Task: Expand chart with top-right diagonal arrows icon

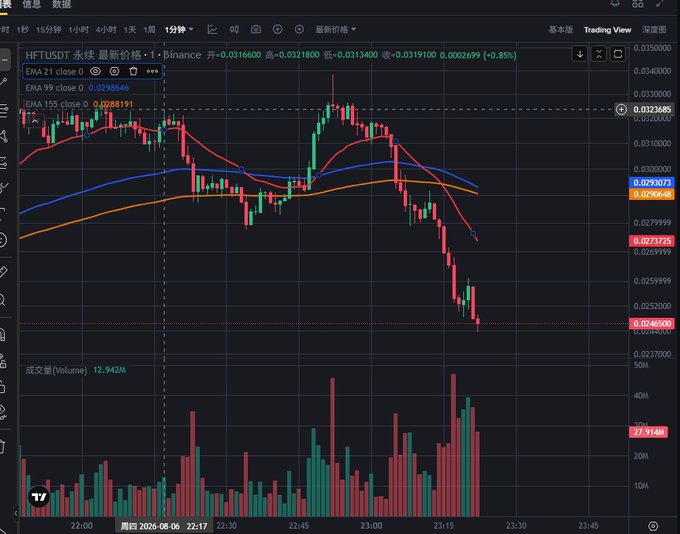Action: click(x=660, y=3)
